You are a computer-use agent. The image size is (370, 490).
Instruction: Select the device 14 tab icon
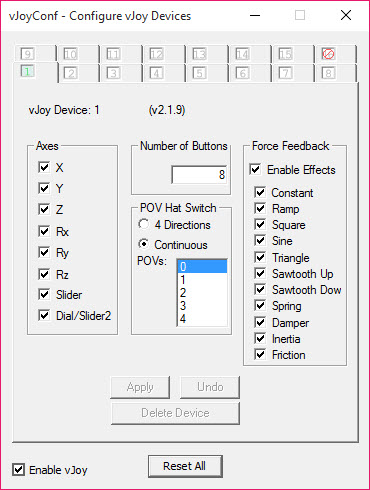242,54
